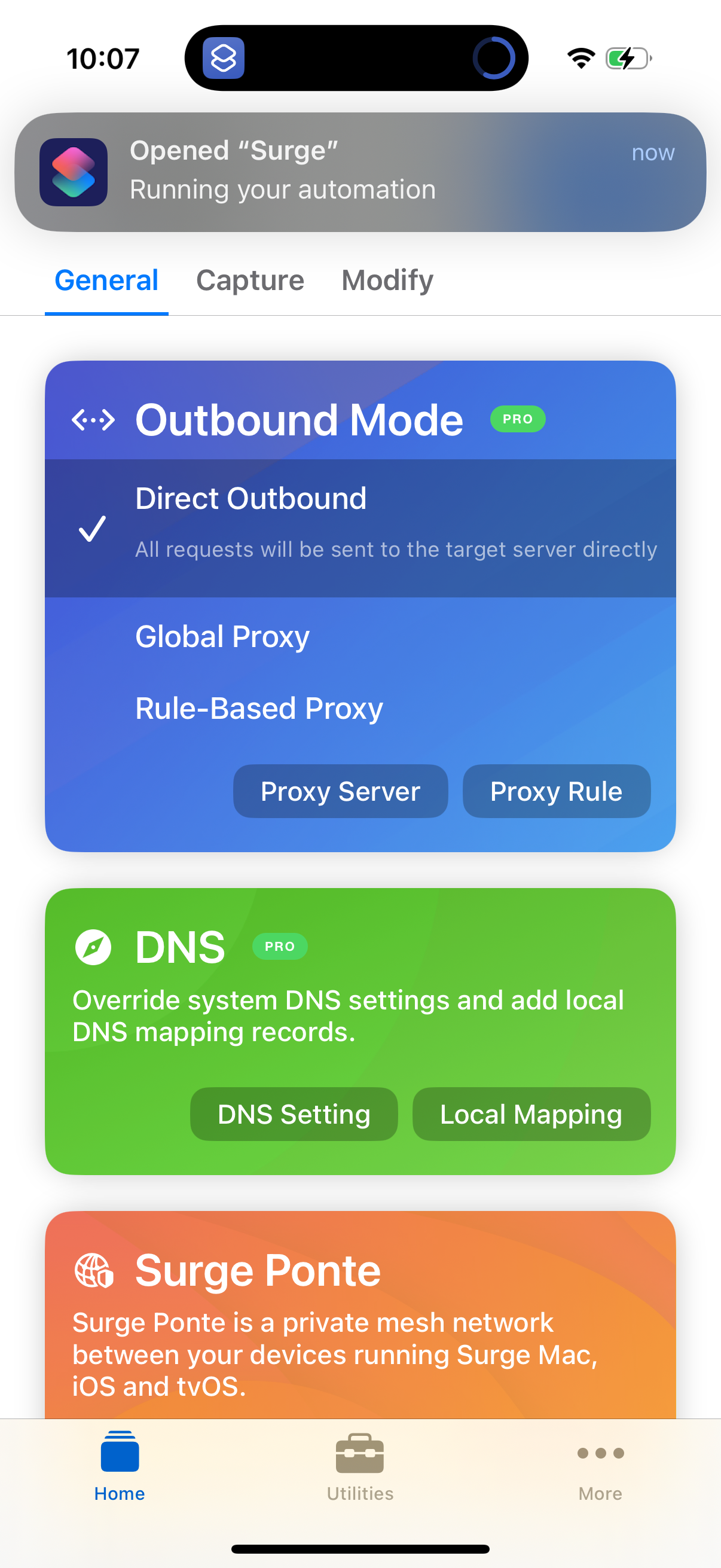This screenshot has height=1568, width=721.
Task: Tap the Surge Ponte heading
Action: point(258,1271)
